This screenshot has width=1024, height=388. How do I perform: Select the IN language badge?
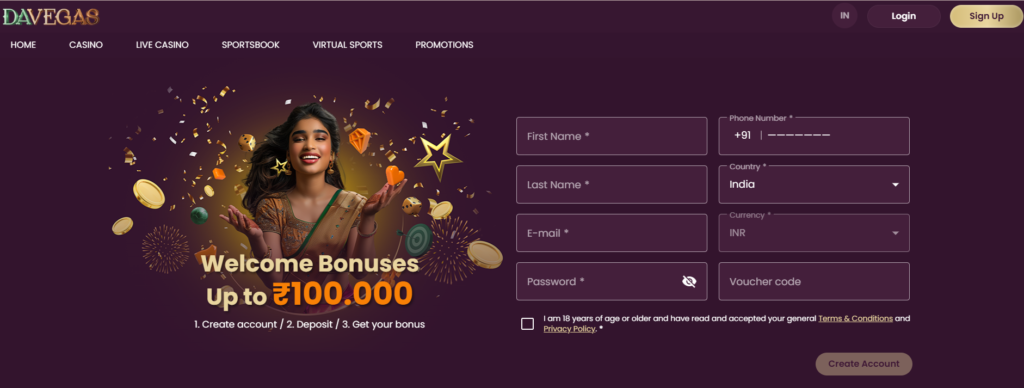844,16
